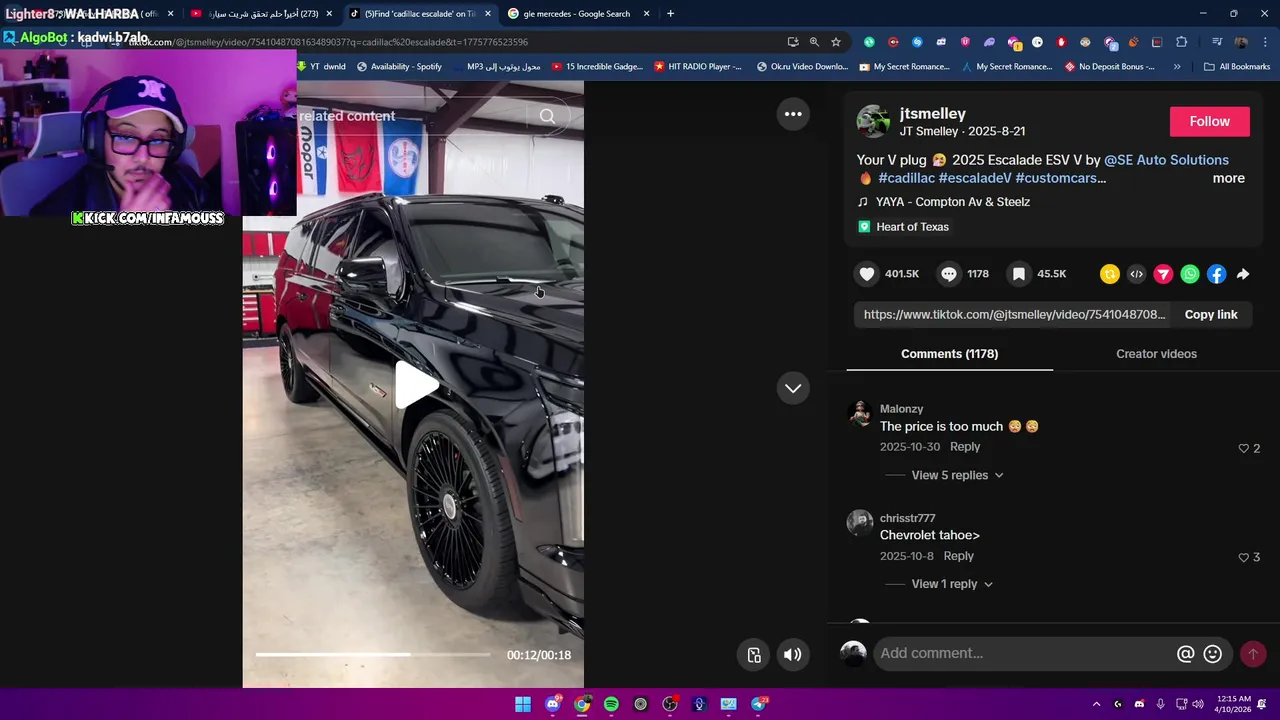Like chrisstr777's comment

coord(1244,558)
